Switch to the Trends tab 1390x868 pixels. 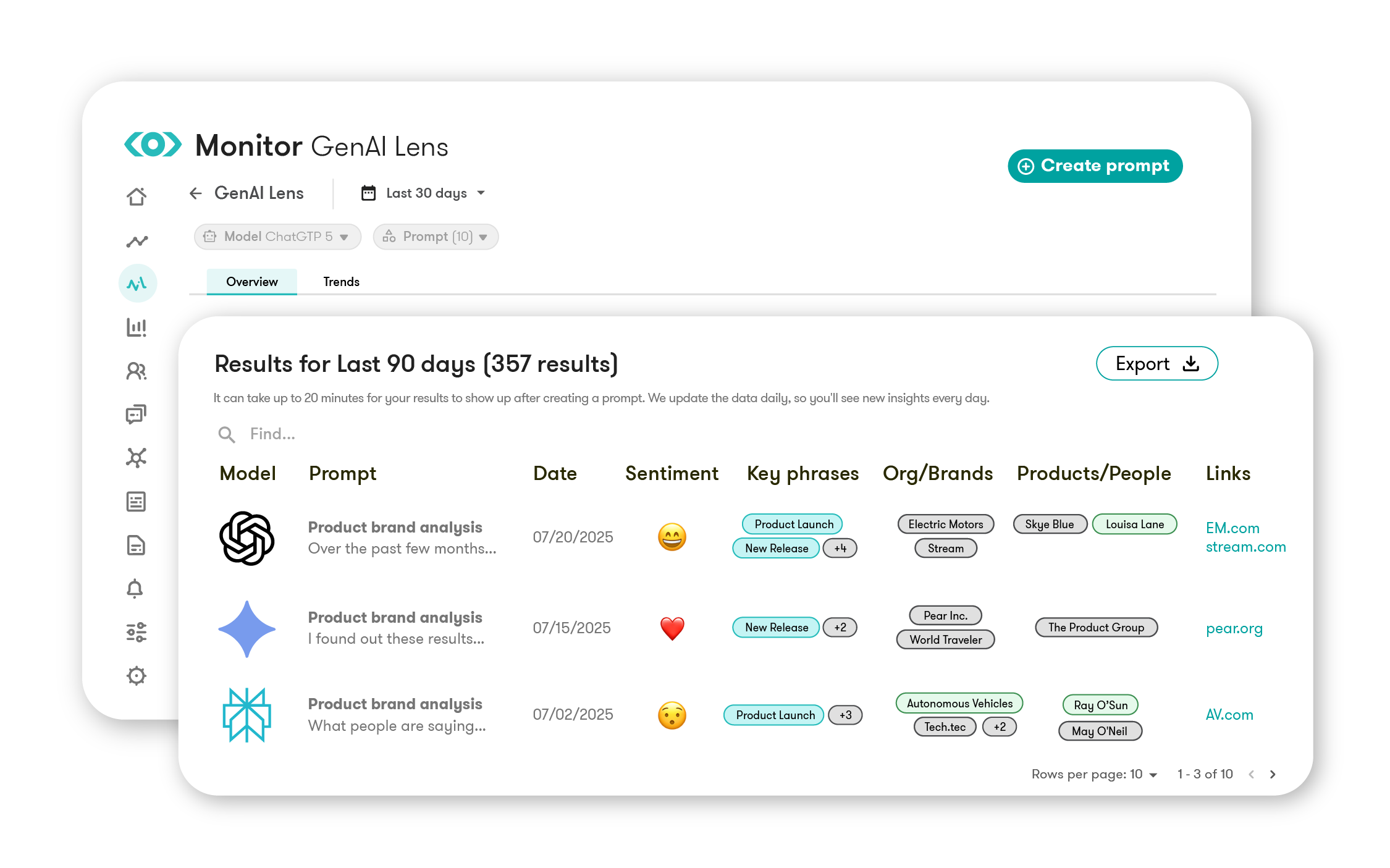[x=340, y=282]
